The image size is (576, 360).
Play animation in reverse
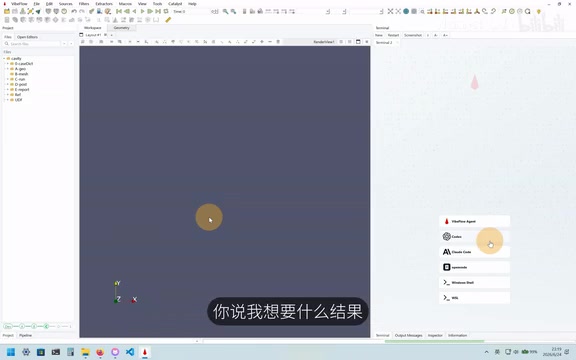[134, 11]
